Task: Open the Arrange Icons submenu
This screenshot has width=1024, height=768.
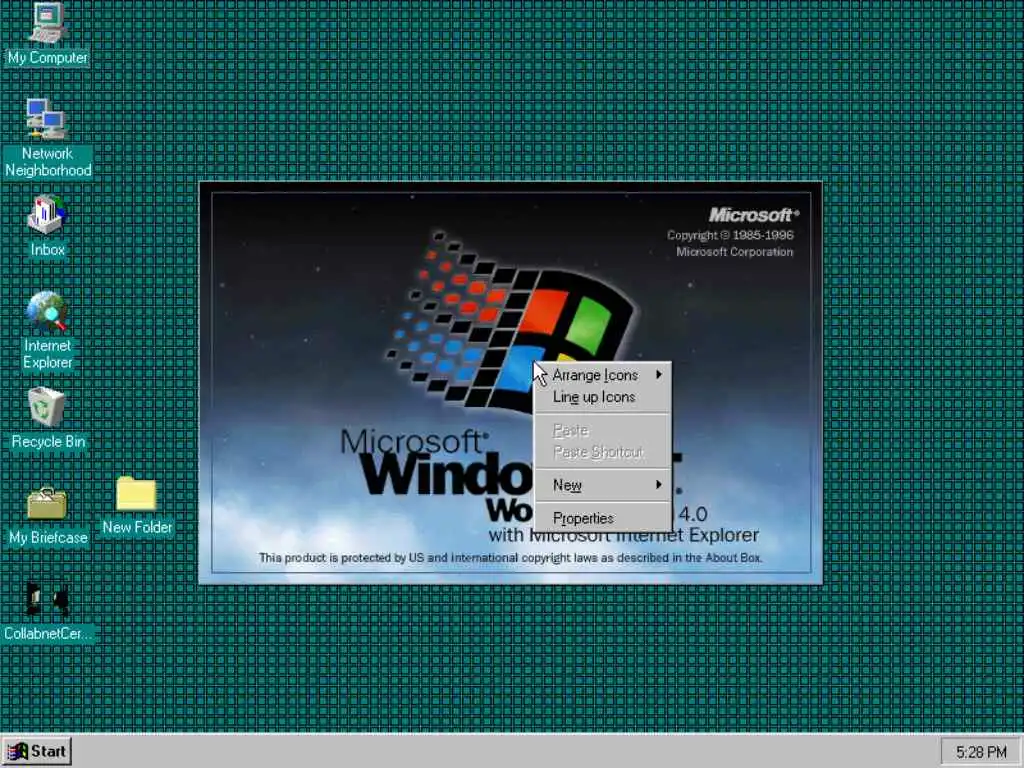Action: click(603, 375)
